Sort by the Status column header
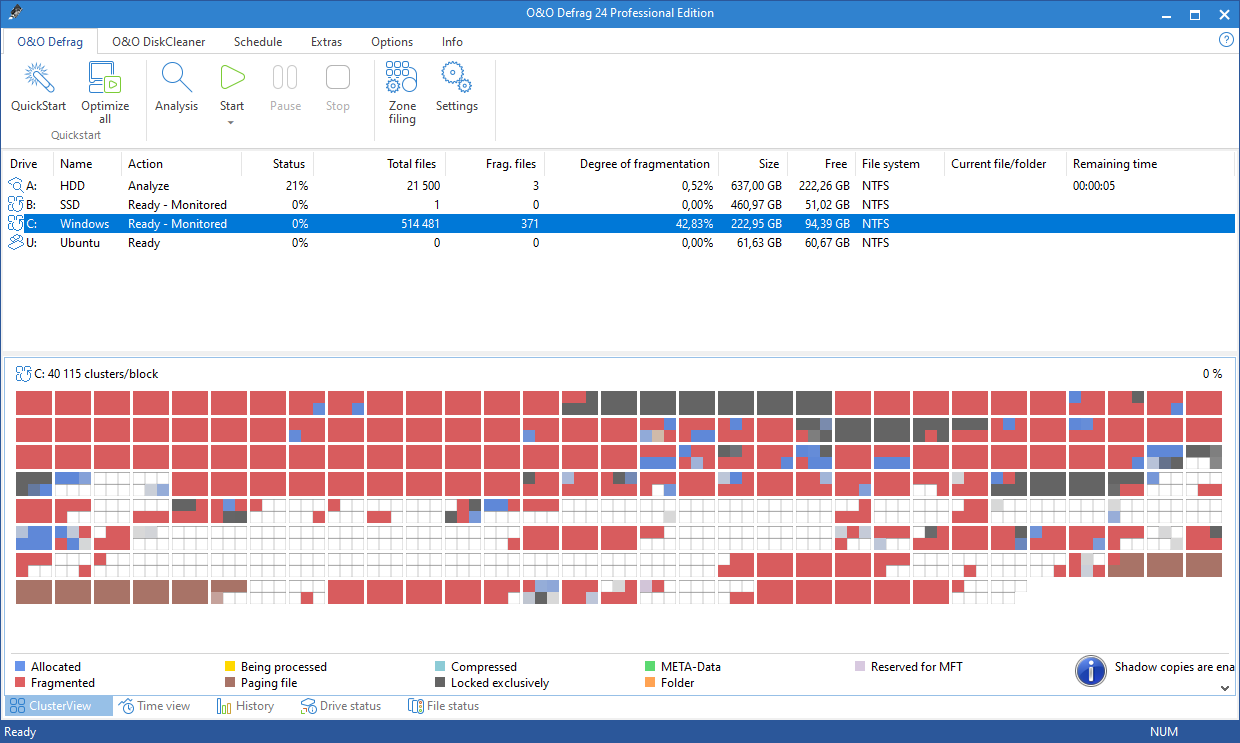 click(289, 164)
